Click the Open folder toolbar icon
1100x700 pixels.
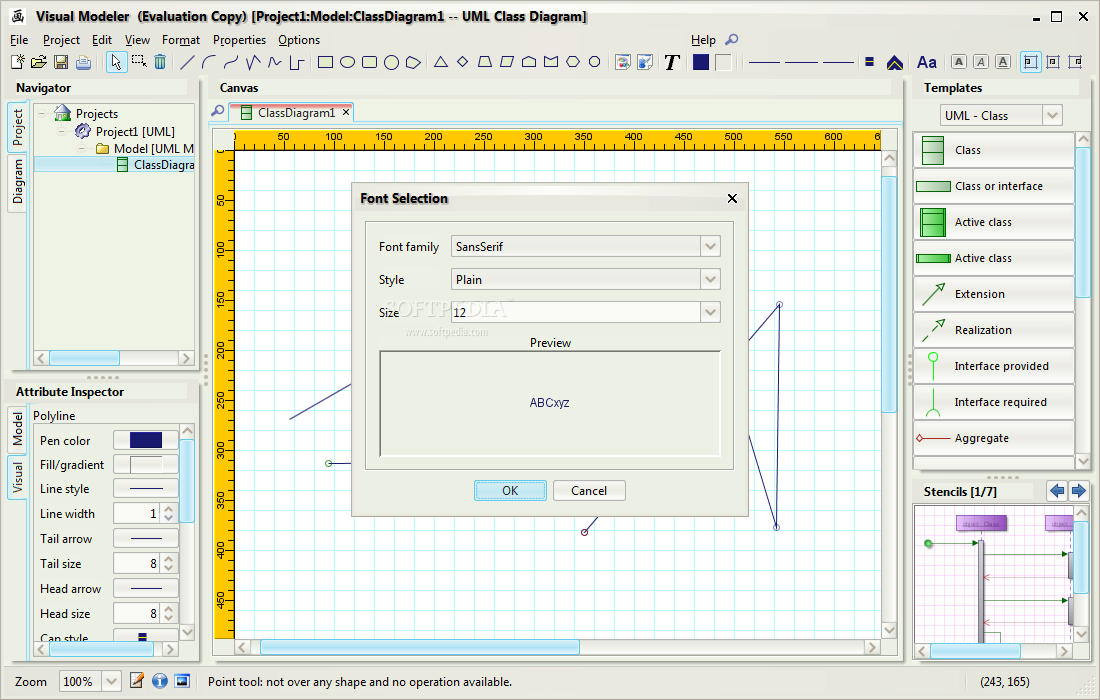39,62
